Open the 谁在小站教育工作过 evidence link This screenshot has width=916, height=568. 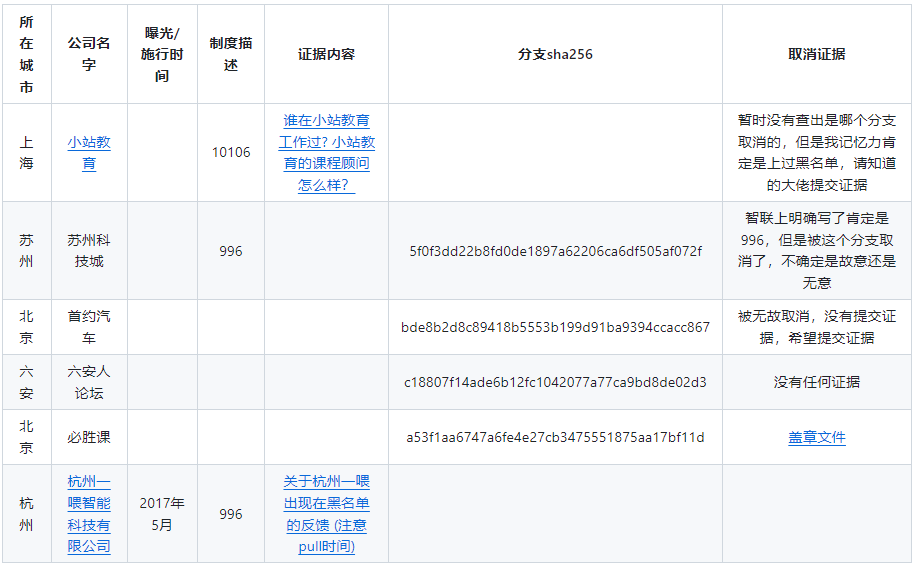tap(327, 153)
